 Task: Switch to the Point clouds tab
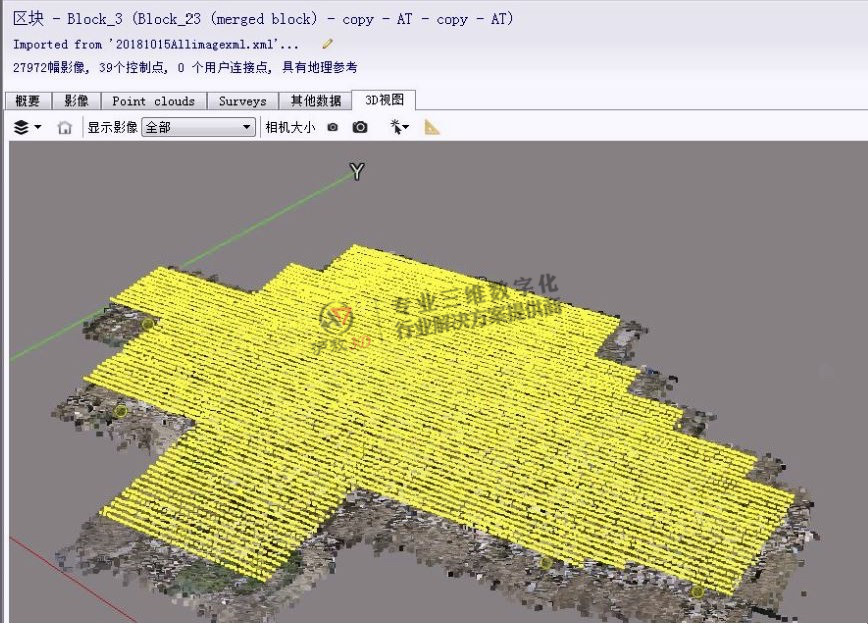point(153,100)
